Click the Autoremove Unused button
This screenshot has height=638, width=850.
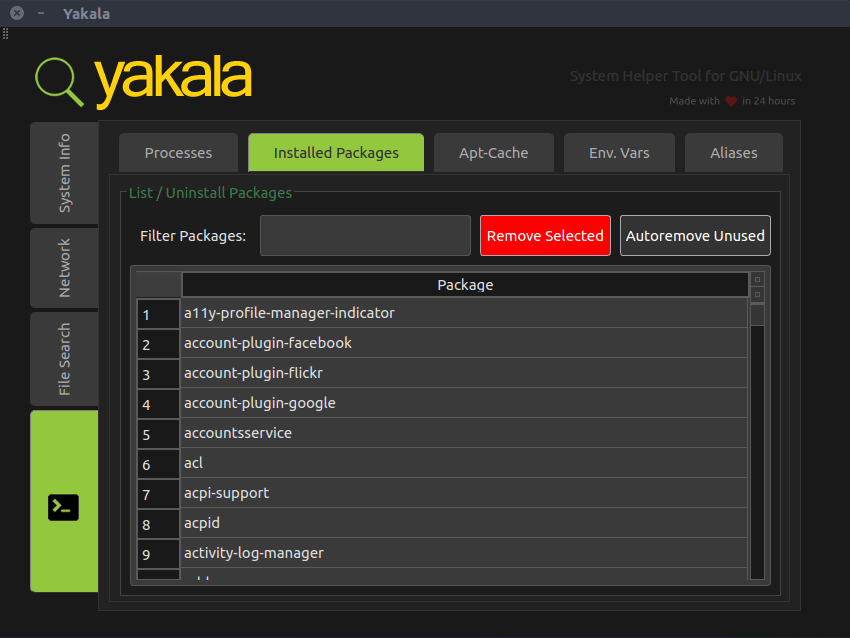coord(695,236)
